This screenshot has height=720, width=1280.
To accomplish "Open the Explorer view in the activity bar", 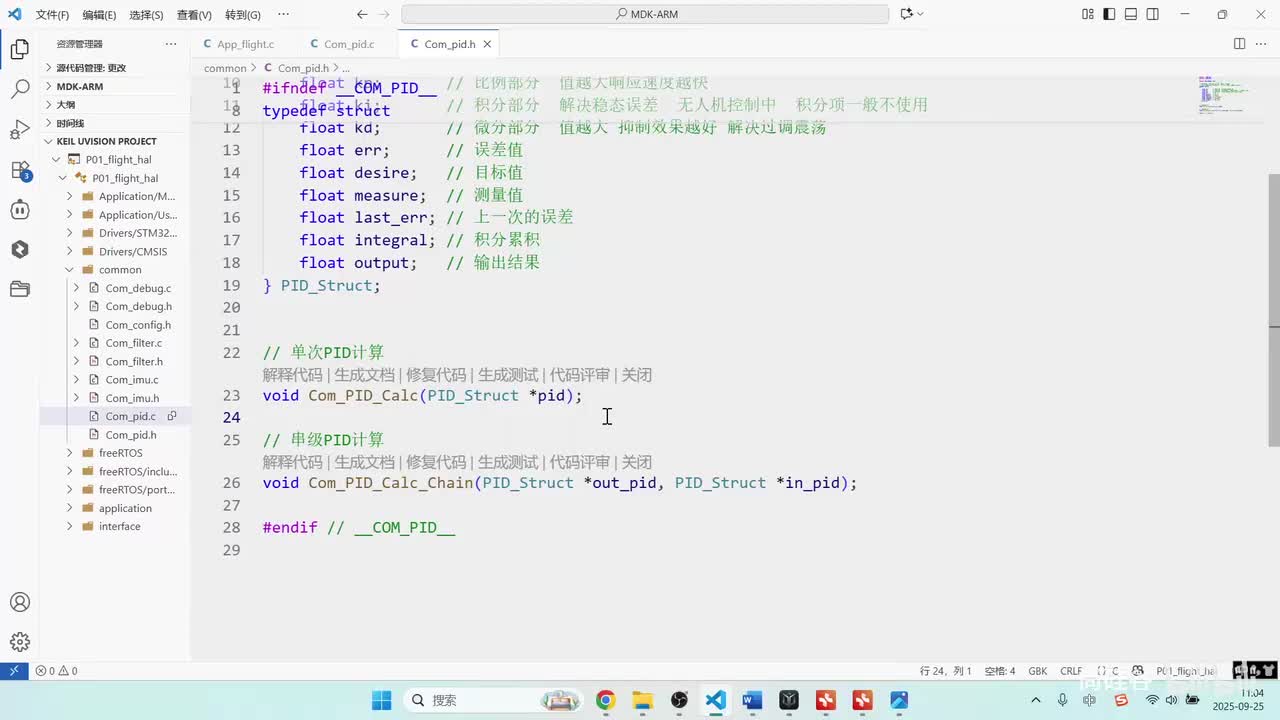I will (19, 49).
